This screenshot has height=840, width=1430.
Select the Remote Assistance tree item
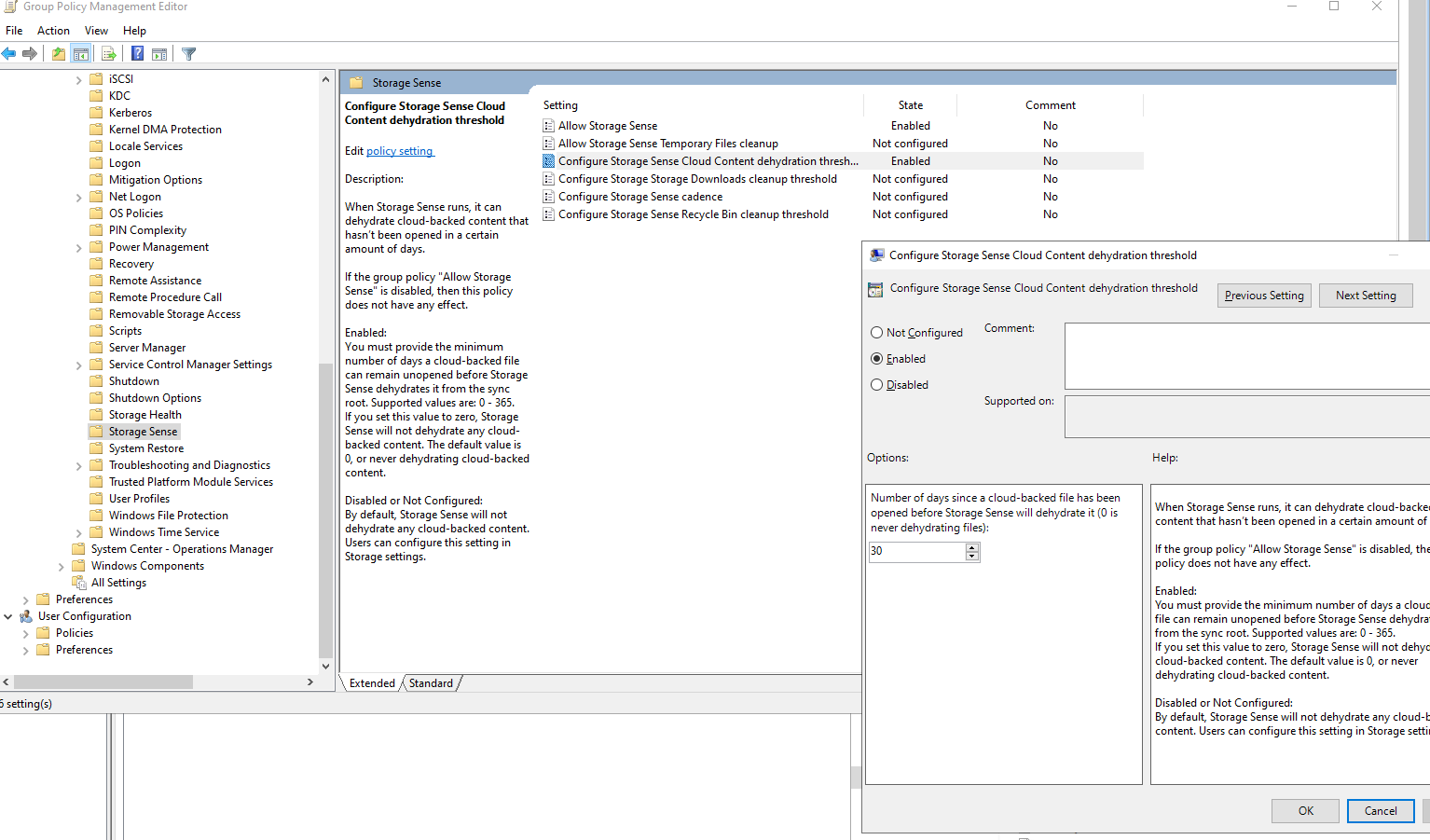click(155, 281)
